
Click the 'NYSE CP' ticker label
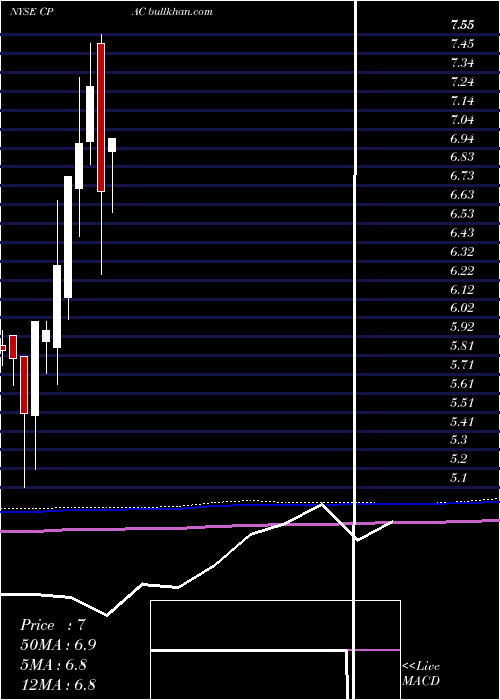point(31,11)
